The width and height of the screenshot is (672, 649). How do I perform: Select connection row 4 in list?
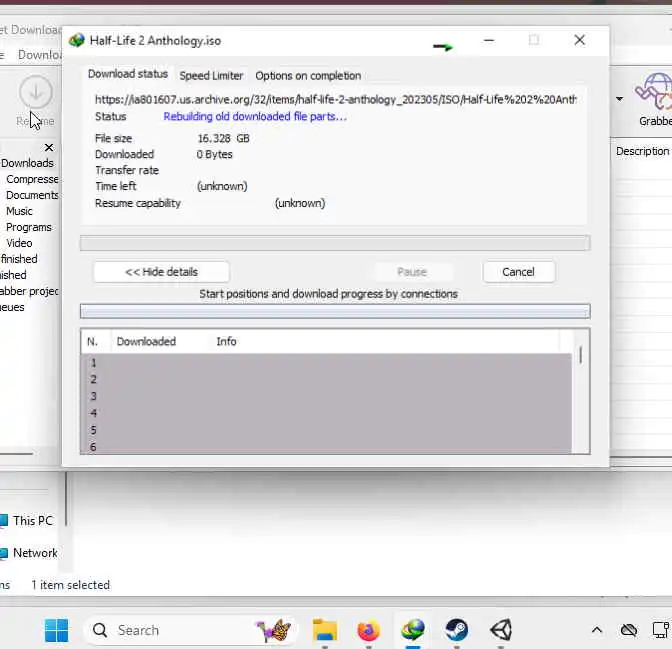click(x=326, y=413)
